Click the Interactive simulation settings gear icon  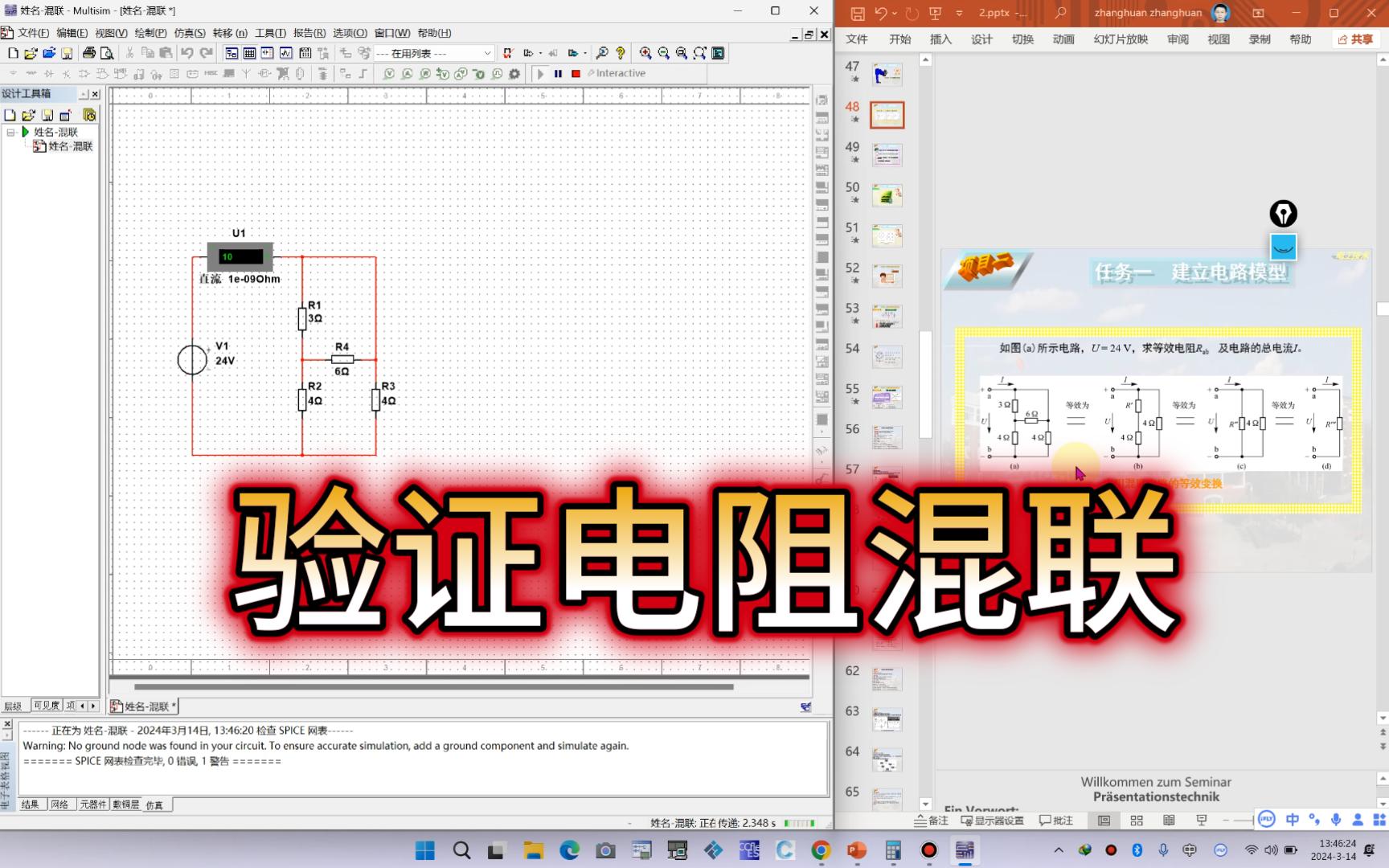tap(514, 73)
